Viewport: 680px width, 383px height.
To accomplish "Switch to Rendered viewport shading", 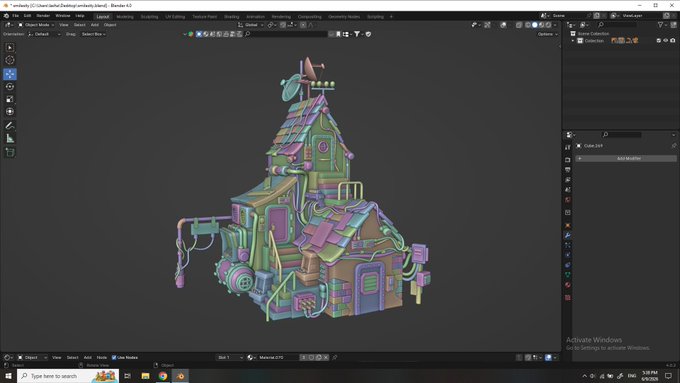I will tap(548, 25).
